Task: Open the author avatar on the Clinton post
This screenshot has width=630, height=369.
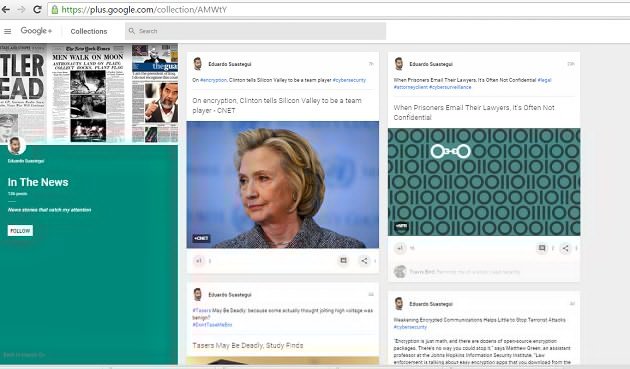Action: coord(198,64)
